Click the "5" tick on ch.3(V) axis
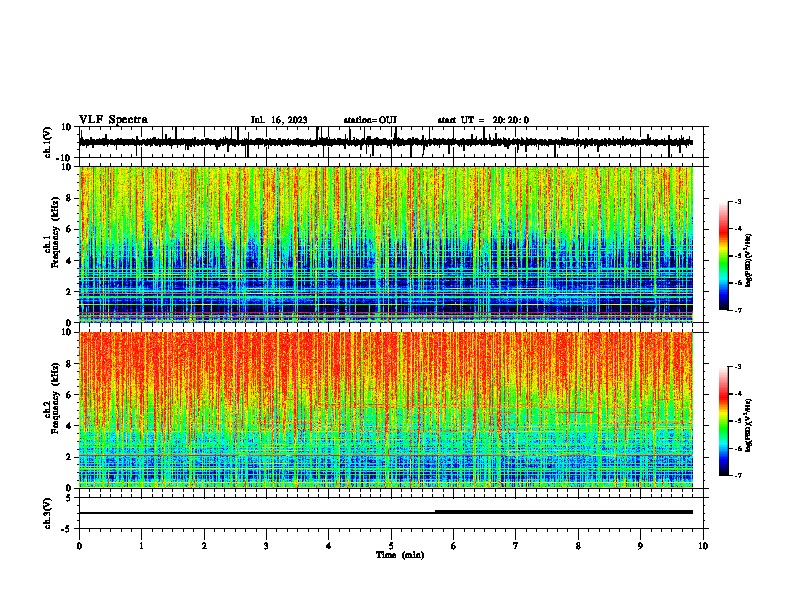This screenshot has height=612, width=792. point(70,498)
